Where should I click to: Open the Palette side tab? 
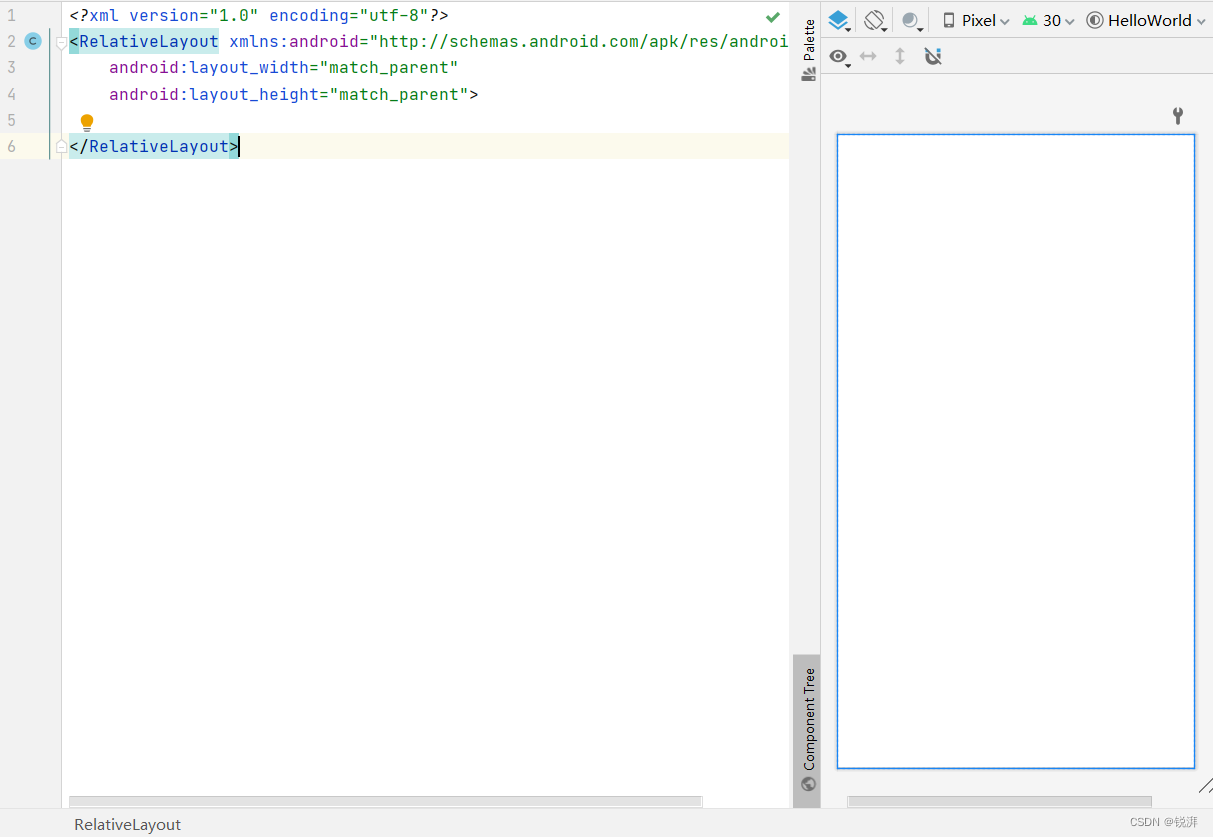(809, 50)
